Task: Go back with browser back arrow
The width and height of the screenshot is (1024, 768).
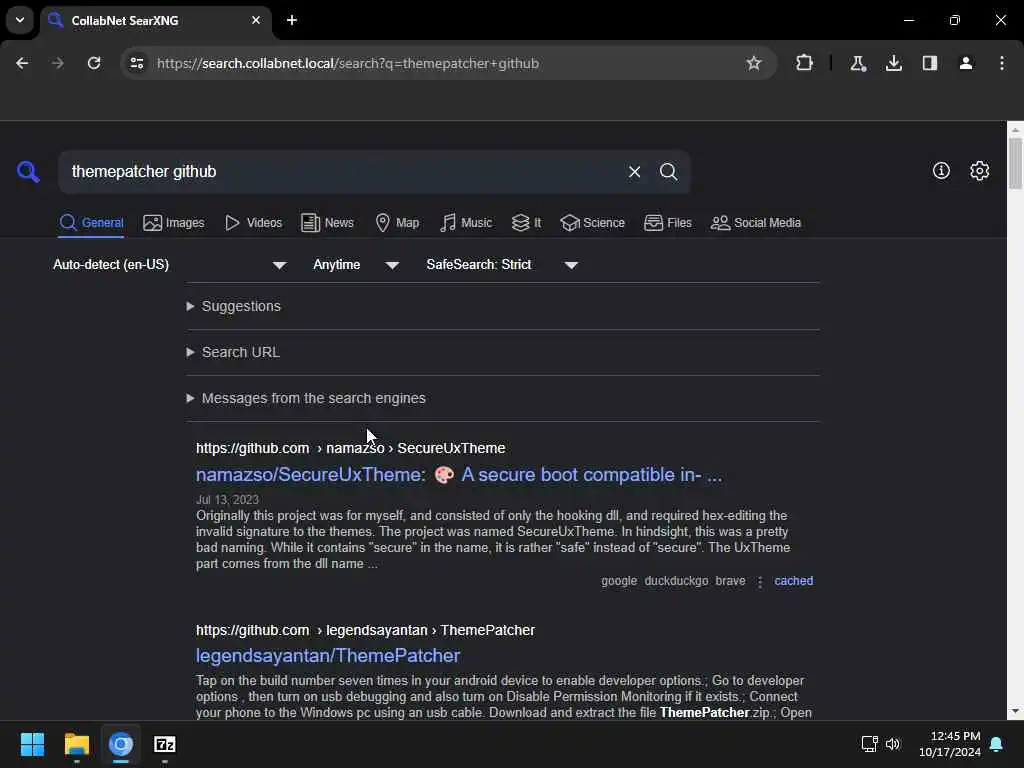Action: 22,63
